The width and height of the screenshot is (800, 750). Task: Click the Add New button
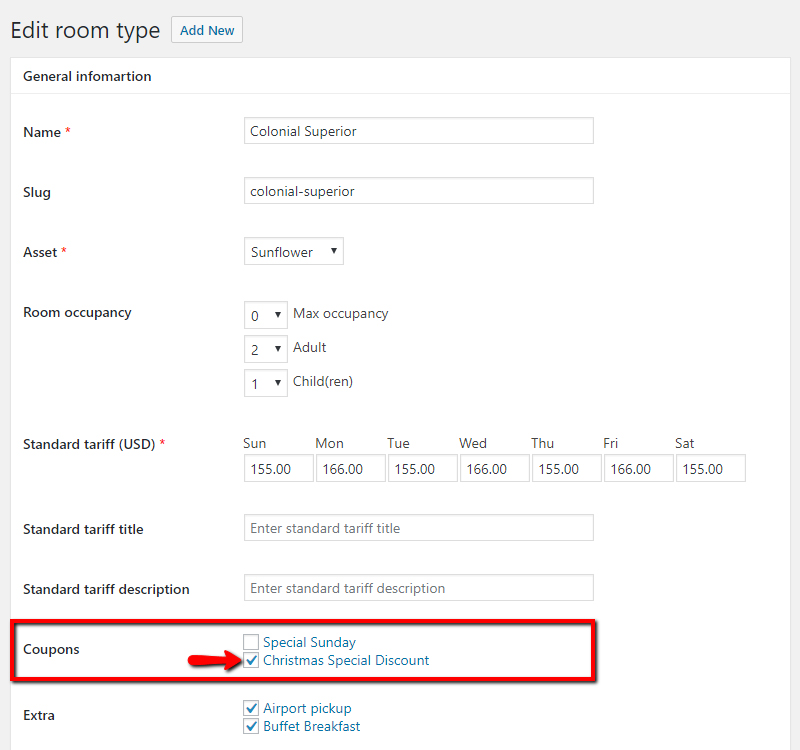click(206, 29)
